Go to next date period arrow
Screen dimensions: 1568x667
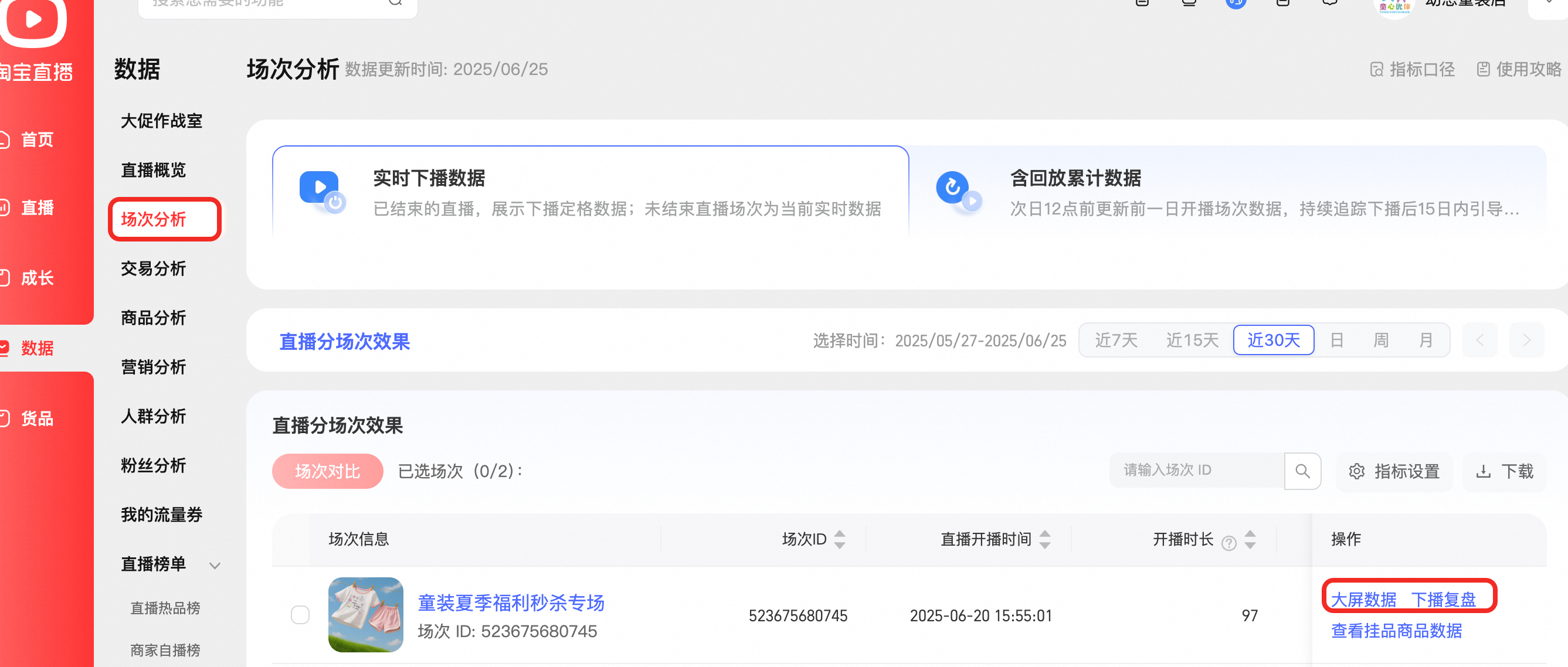click(x=1526, y=340)
